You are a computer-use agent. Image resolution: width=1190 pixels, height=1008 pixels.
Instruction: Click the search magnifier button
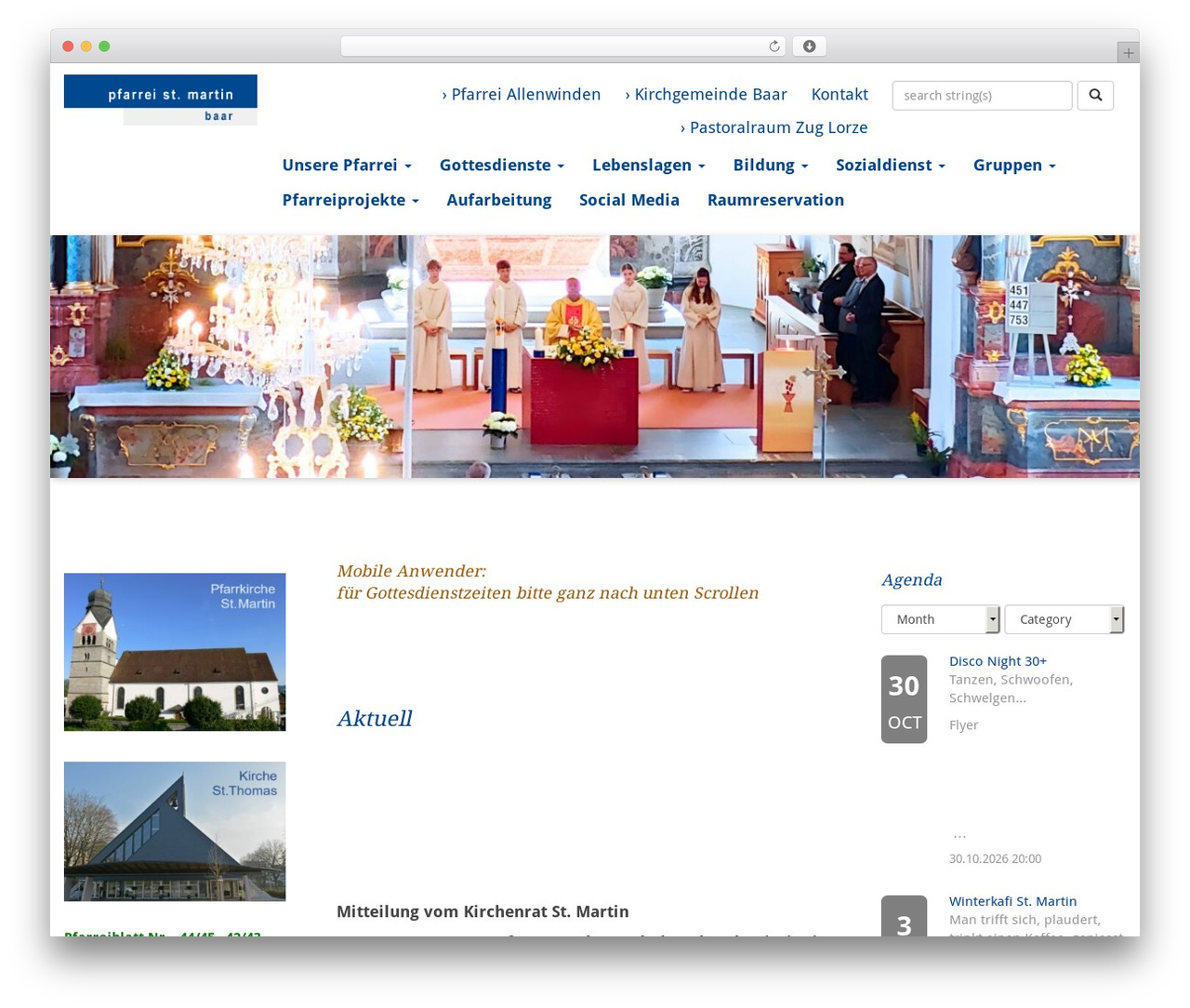pos(1095,95)
